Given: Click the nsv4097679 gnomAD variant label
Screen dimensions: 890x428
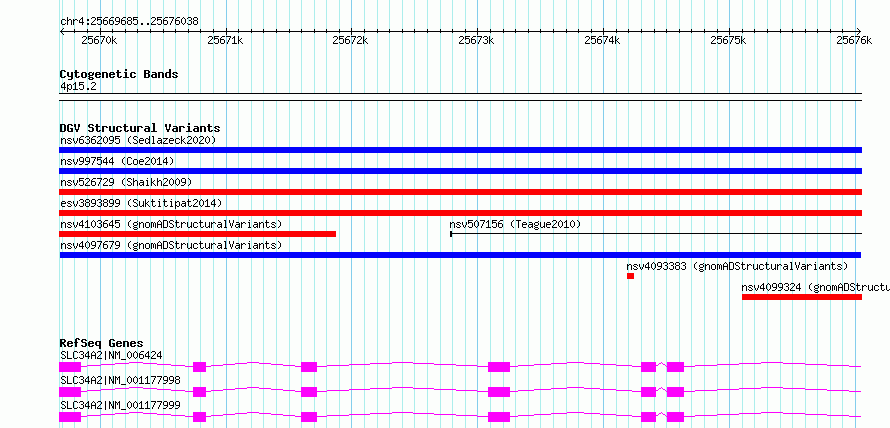Looking at the screenshot, I should tap(171, 245).
